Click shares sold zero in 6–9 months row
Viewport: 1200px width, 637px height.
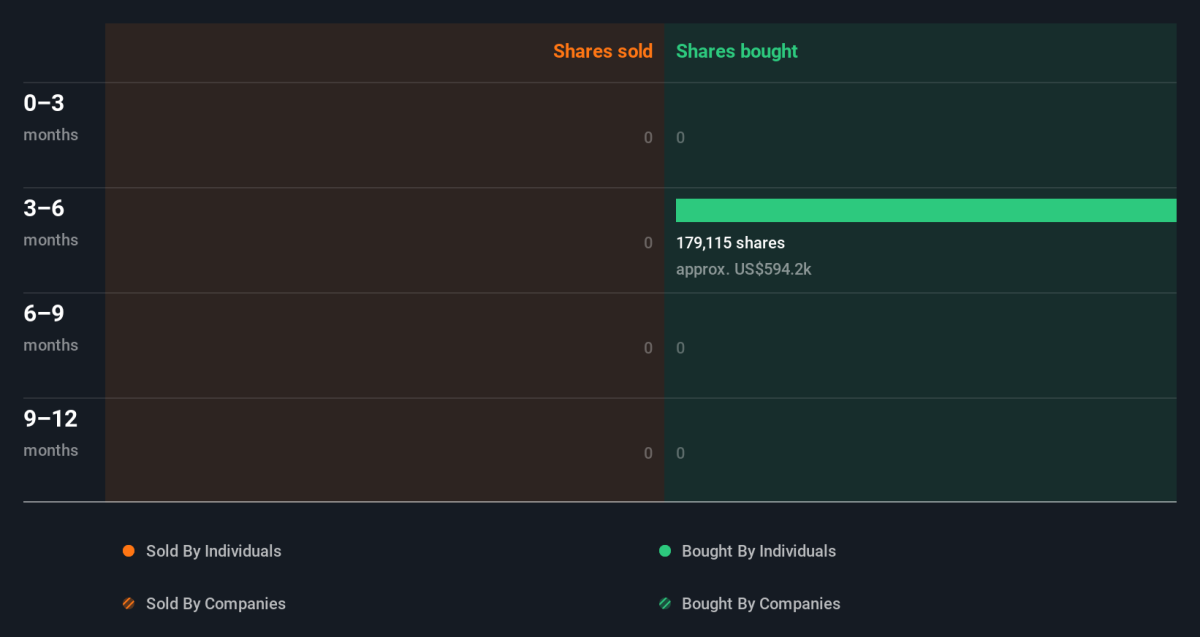tap(648, 348)
